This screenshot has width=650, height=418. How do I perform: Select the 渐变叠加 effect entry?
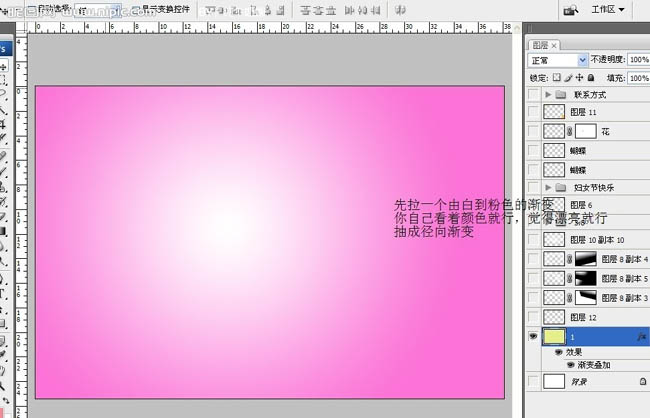[594, 365]
